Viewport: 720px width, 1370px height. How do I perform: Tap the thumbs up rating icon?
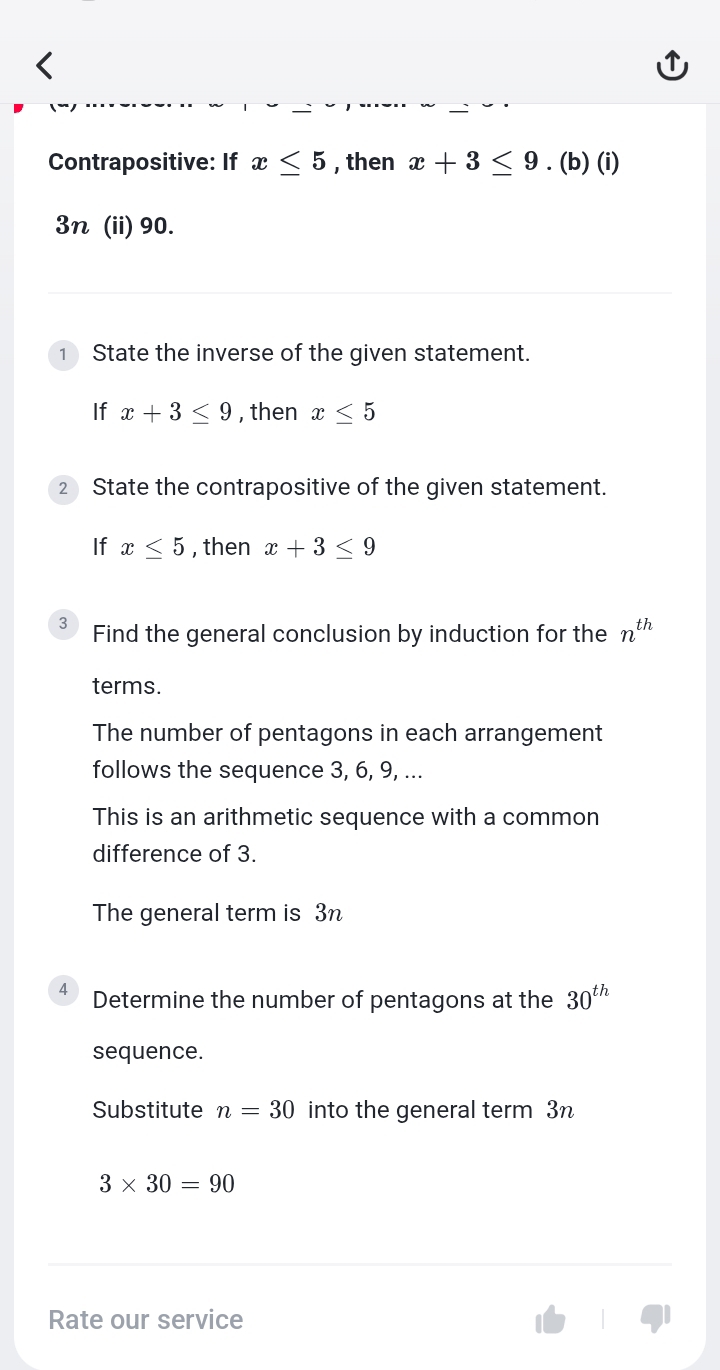[x=550, y=1320]
